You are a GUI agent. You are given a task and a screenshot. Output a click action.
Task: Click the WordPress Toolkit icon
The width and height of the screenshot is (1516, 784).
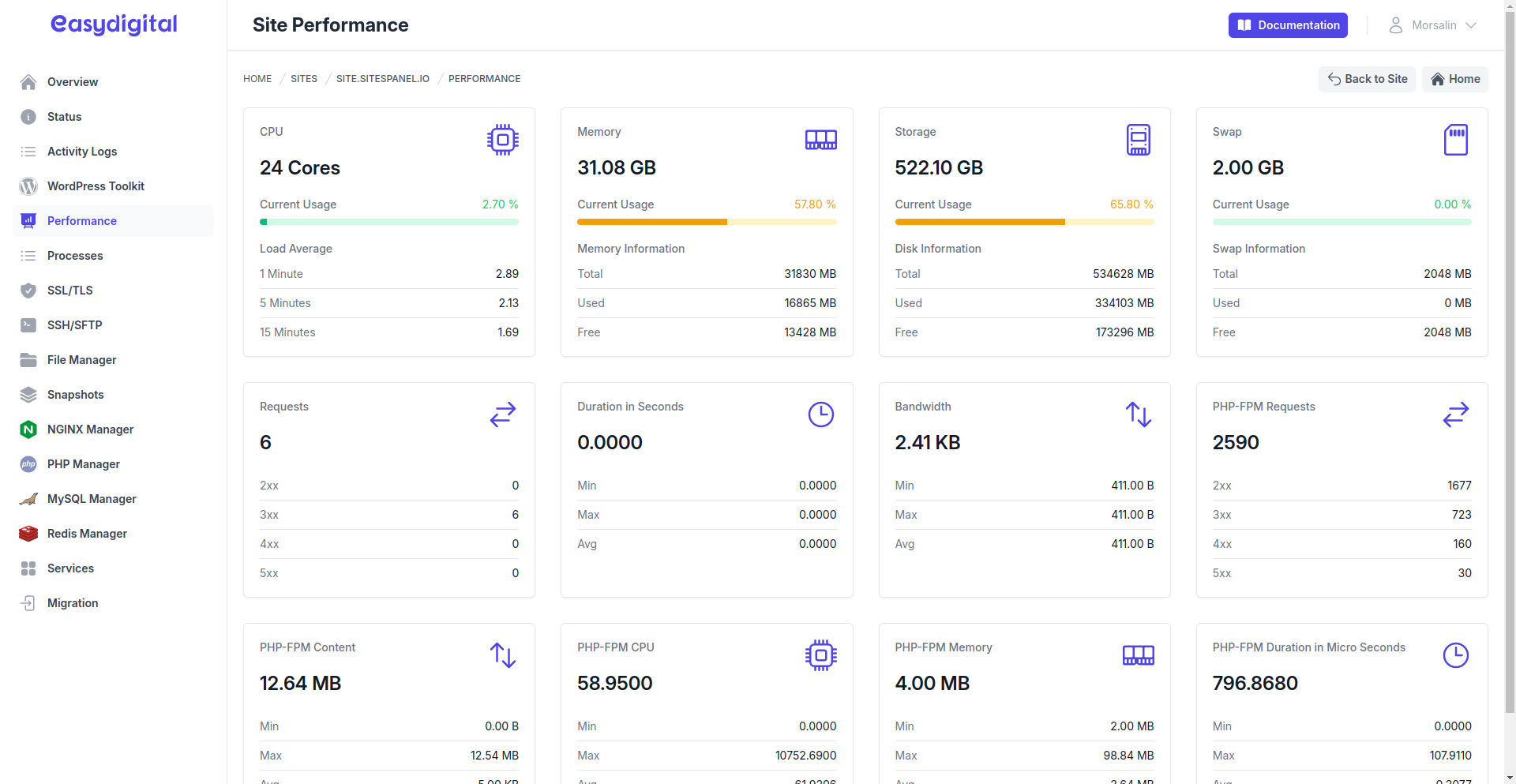28,186
